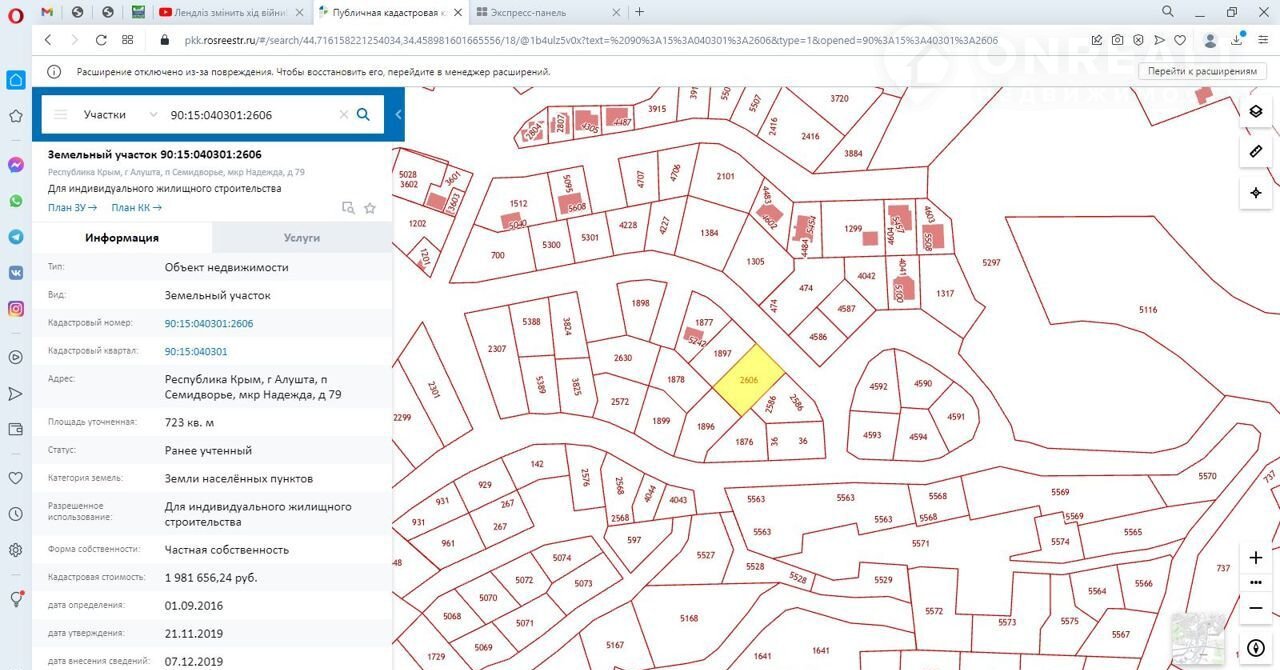Open the map layers panel

click(1256, 112)
